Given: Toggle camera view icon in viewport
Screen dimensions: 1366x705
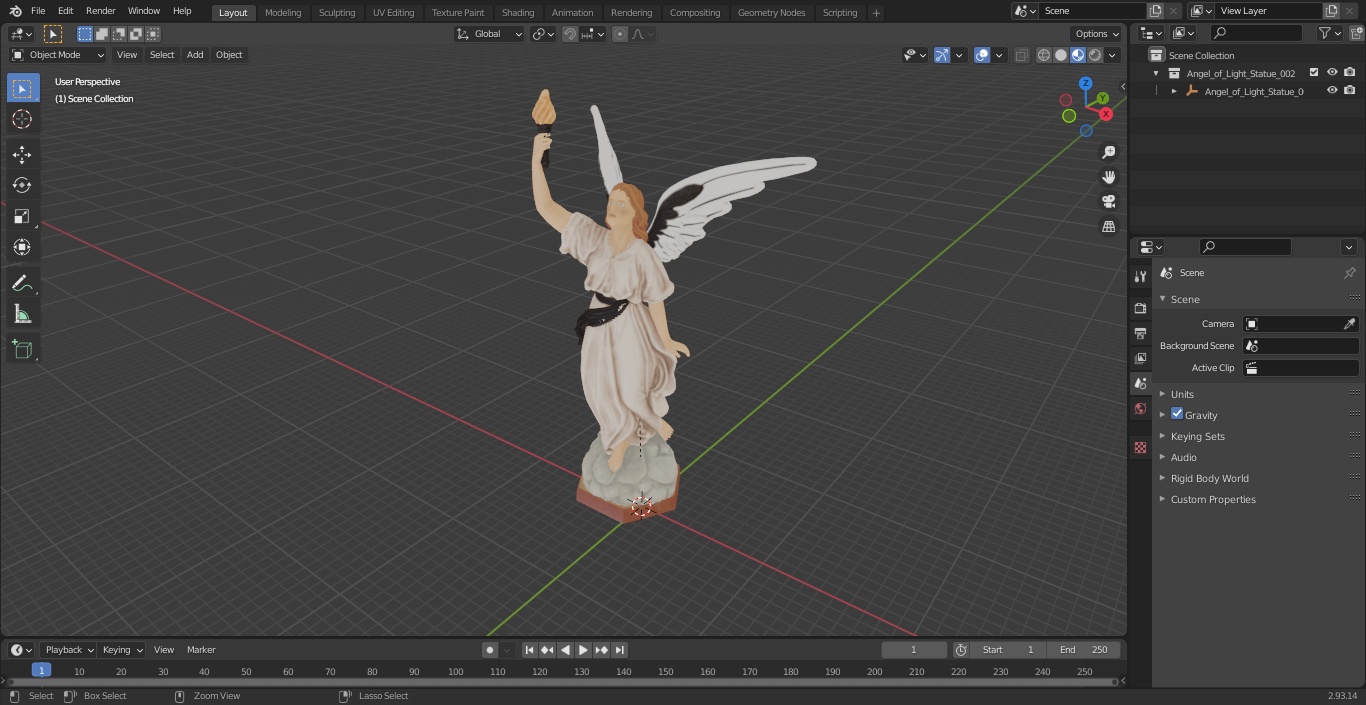Looking at the screenshot, I should (x=1108, y=201).
